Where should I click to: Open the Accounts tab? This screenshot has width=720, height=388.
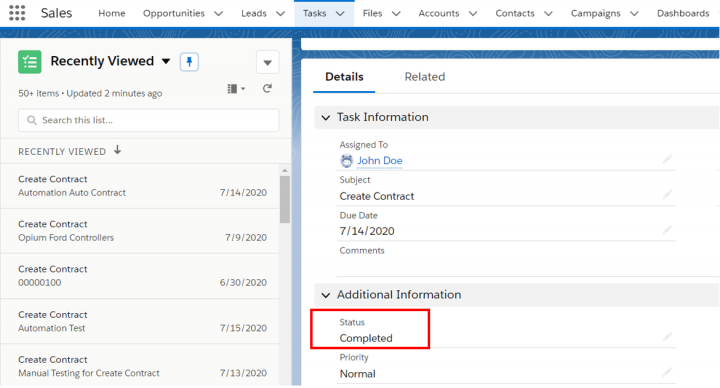coord(439,13)
